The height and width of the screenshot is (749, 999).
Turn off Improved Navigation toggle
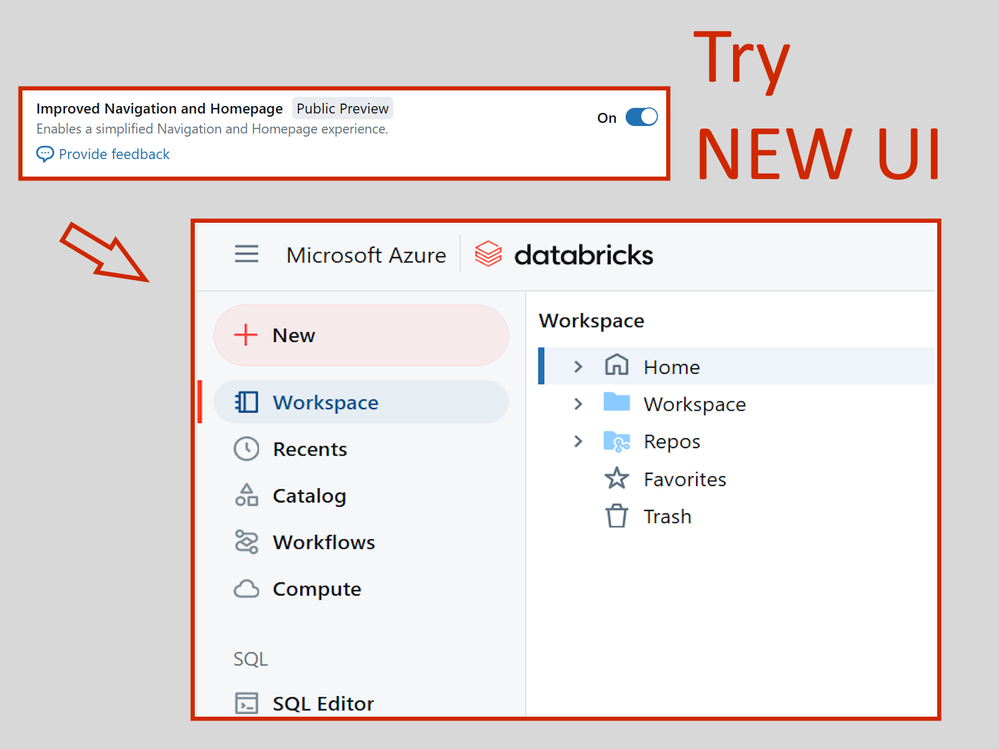pos(641,117)
